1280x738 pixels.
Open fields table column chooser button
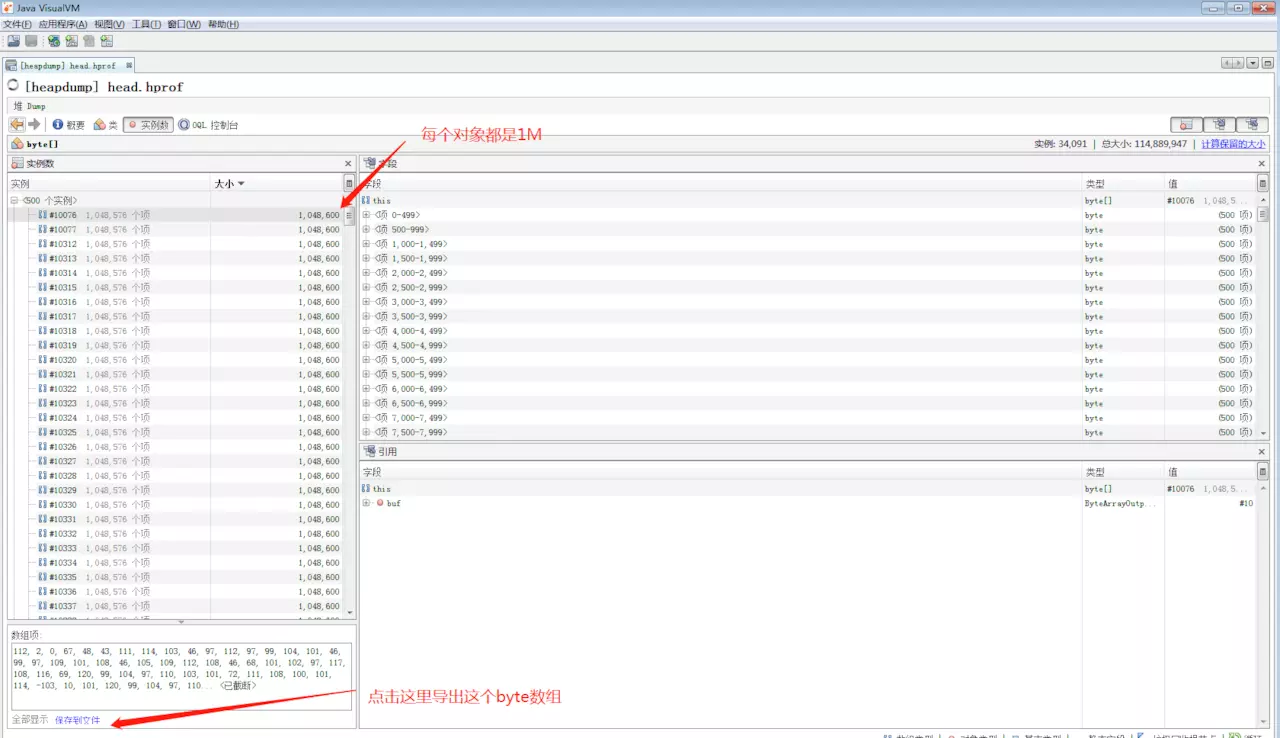(1262, 184)
